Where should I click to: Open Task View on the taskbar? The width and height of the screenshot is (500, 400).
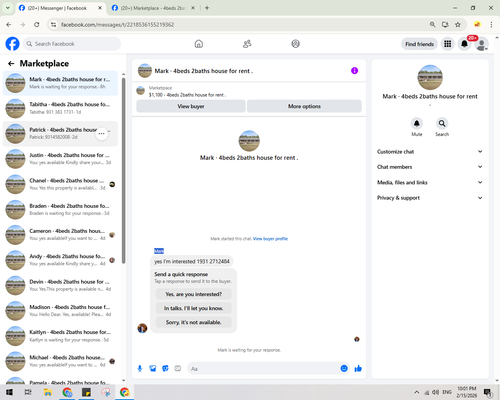(28, 392)
